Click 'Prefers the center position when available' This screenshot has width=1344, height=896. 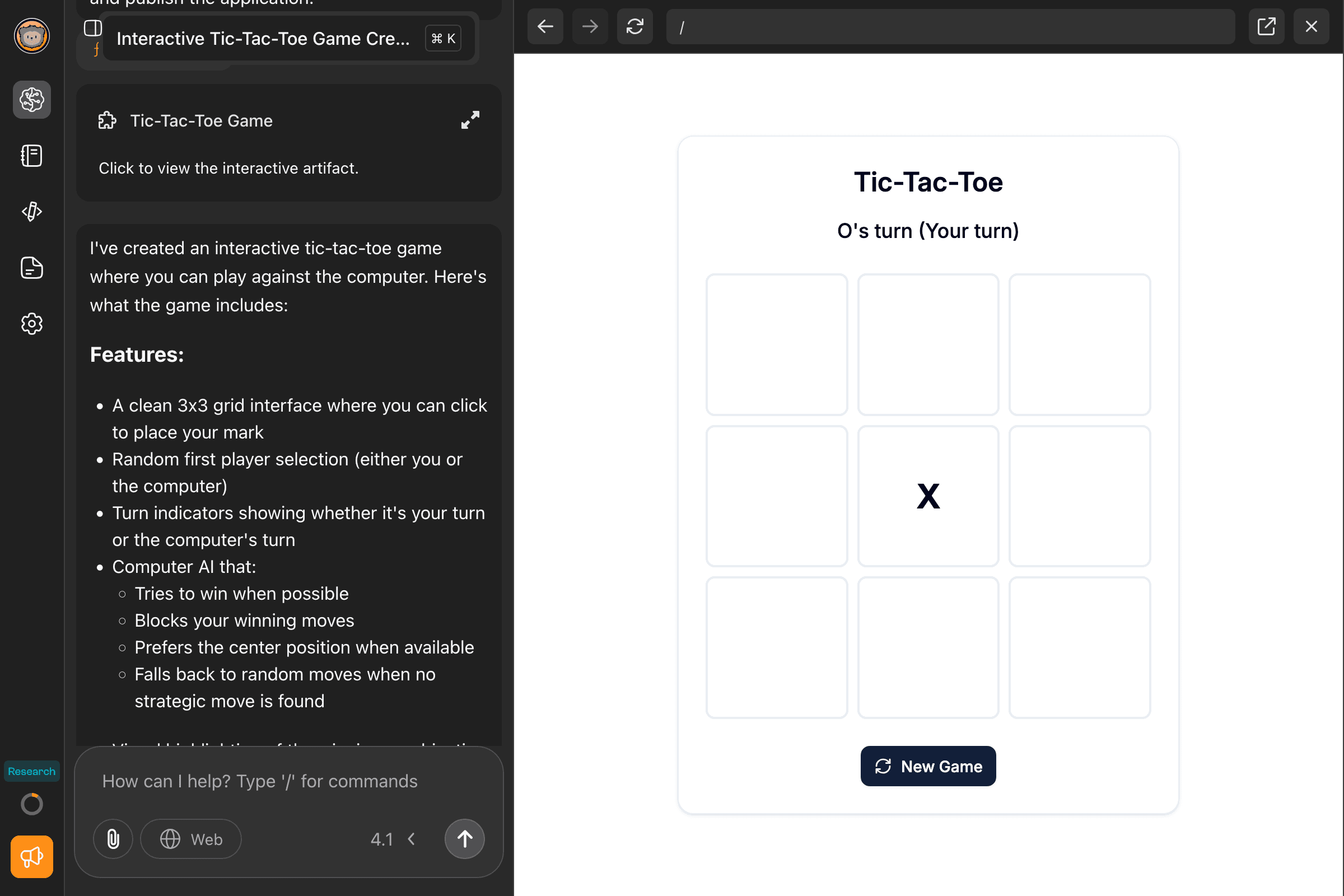(305, 647)
